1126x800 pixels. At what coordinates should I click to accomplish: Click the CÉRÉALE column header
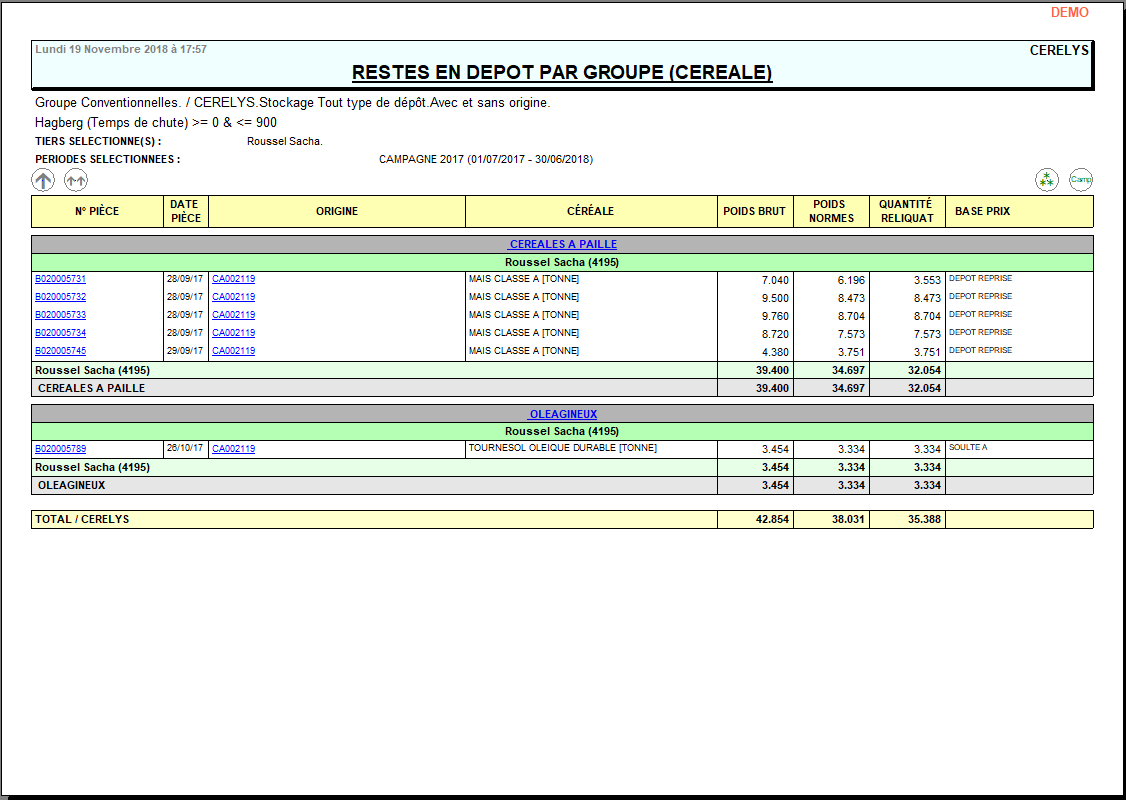590,211
